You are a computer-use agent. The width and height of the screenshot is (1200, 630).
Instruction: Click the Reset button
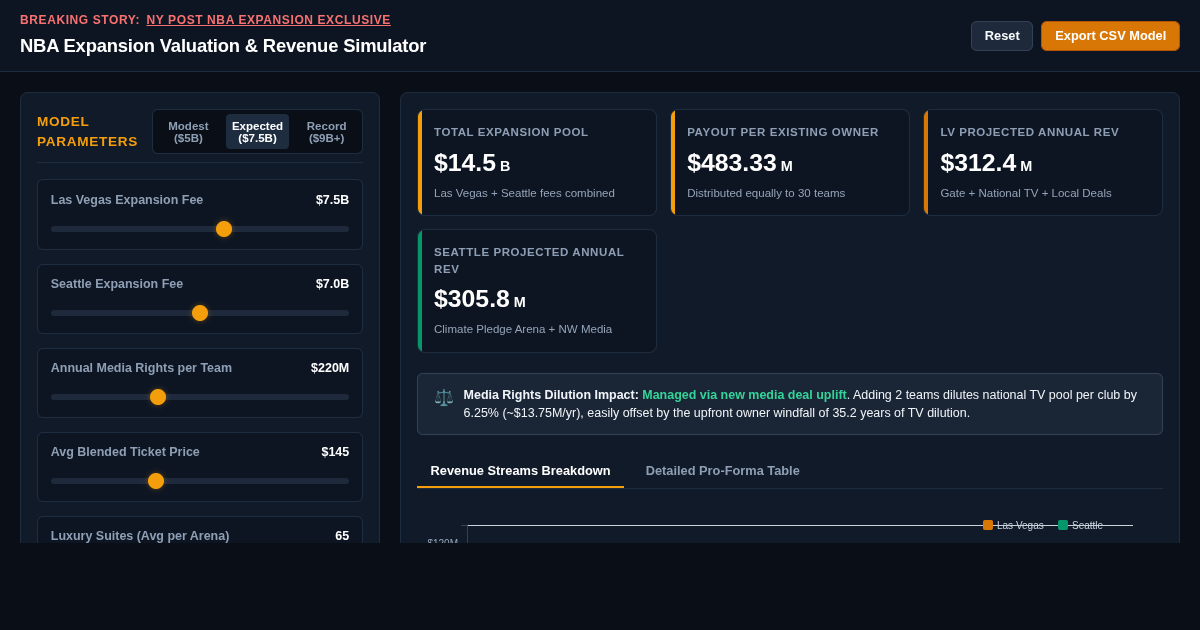click(1002, 36)
